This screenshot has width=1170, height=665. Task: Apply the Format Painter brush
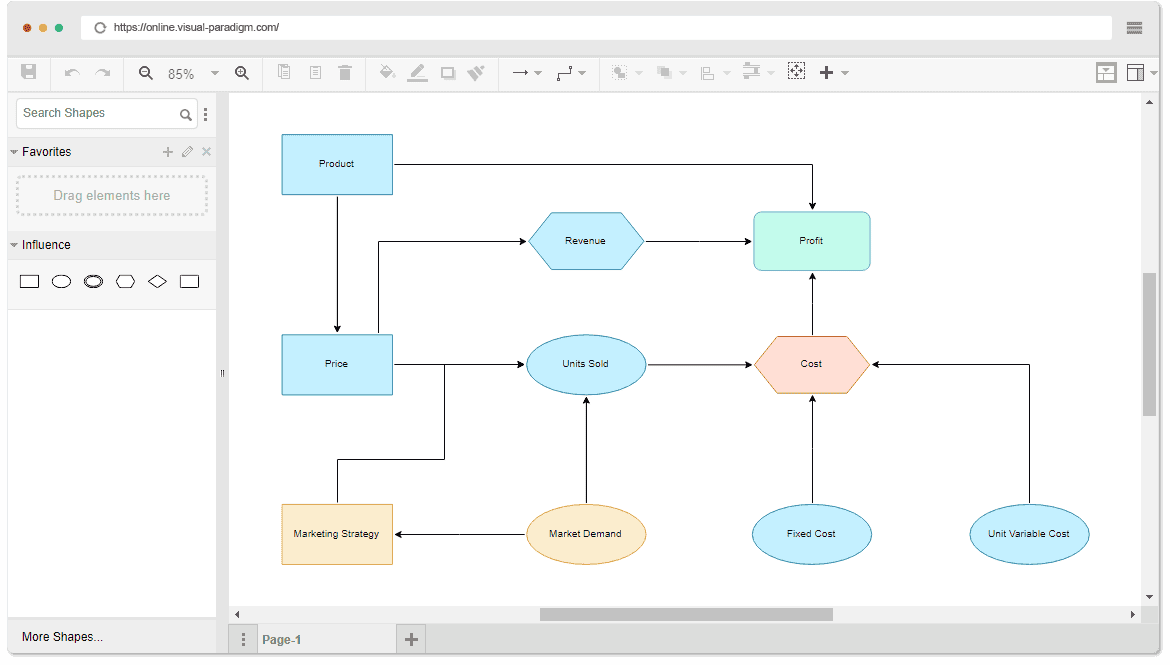476,72
